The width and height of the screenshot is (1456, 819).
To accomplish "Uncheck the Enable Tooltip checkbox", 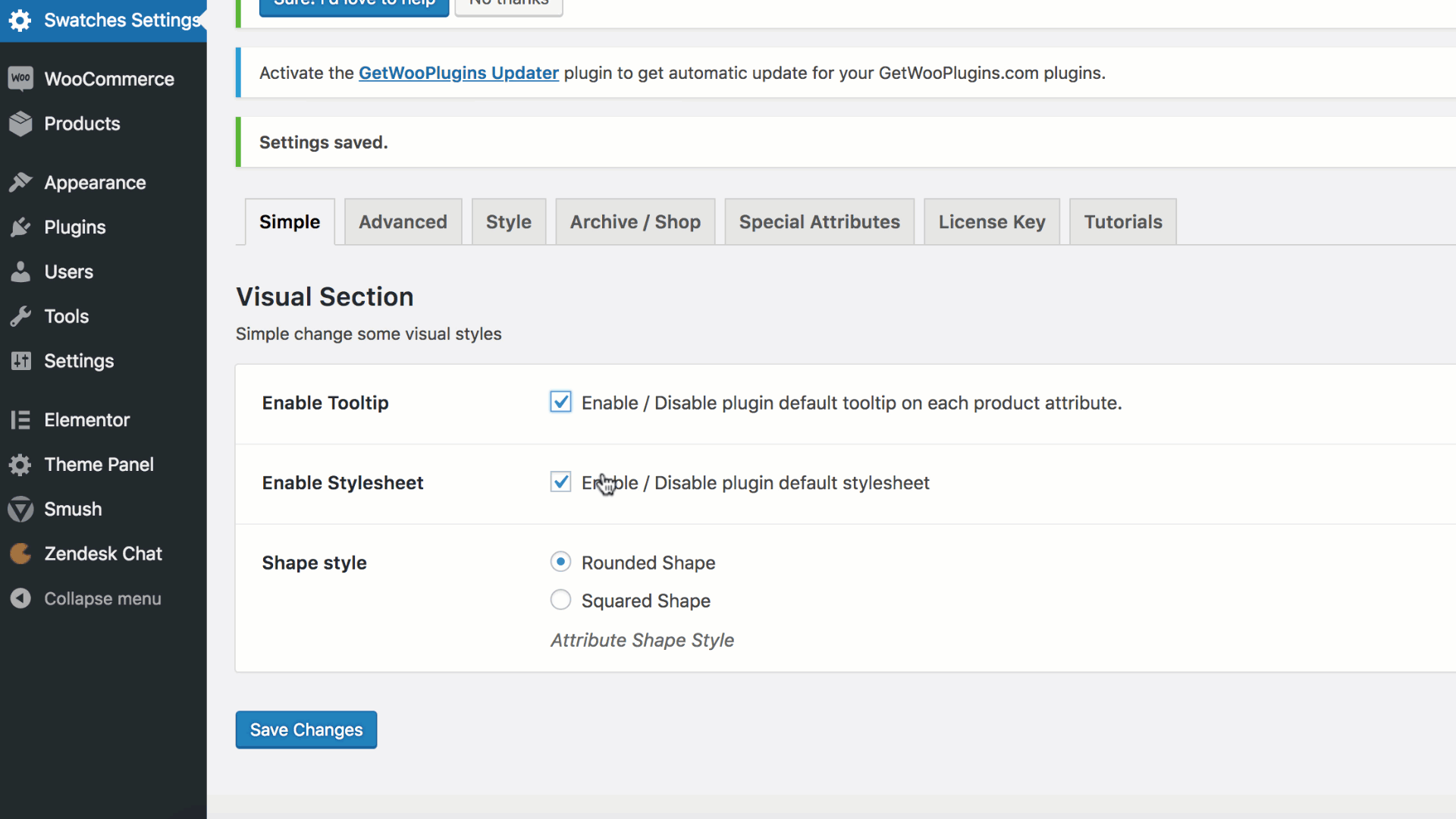I will click(560, 402).
